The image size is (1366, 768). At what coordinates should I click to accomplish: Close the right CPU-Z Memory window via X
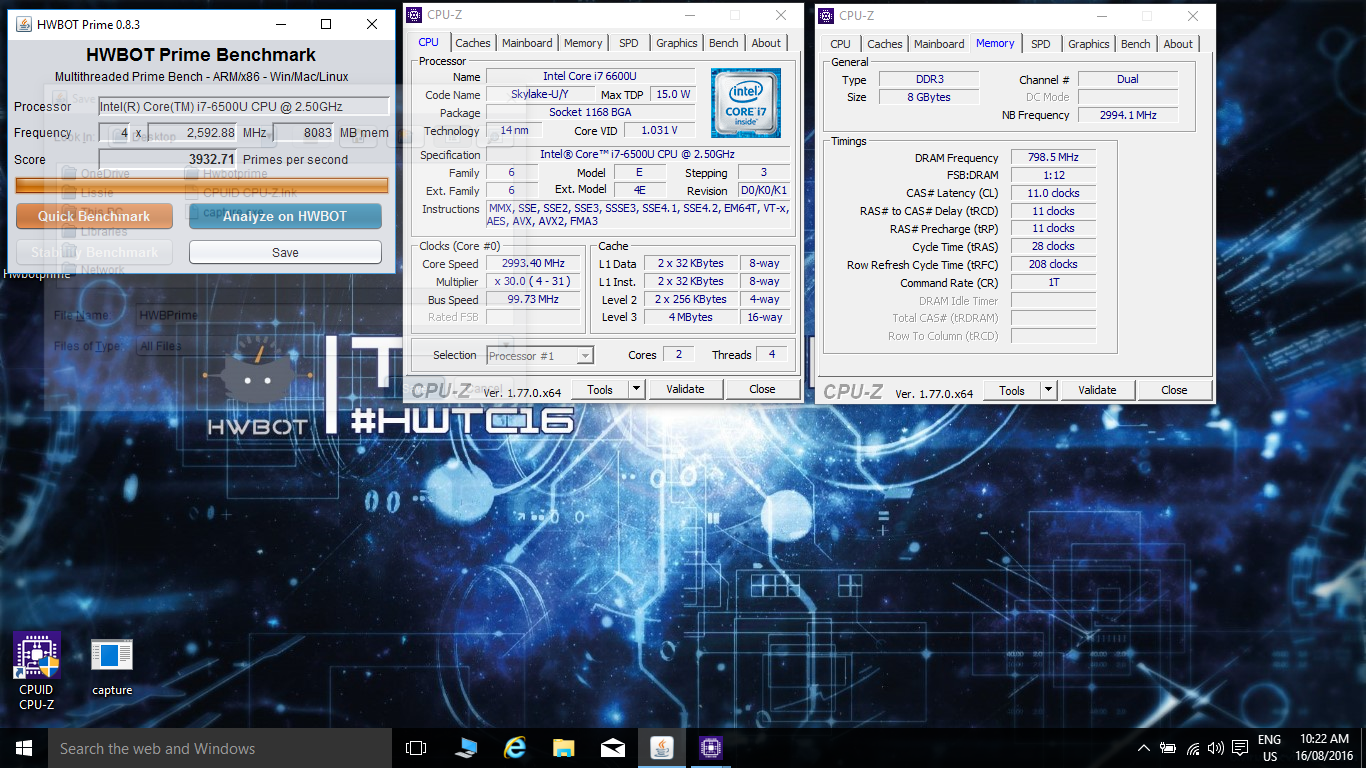click(1193, 16)
